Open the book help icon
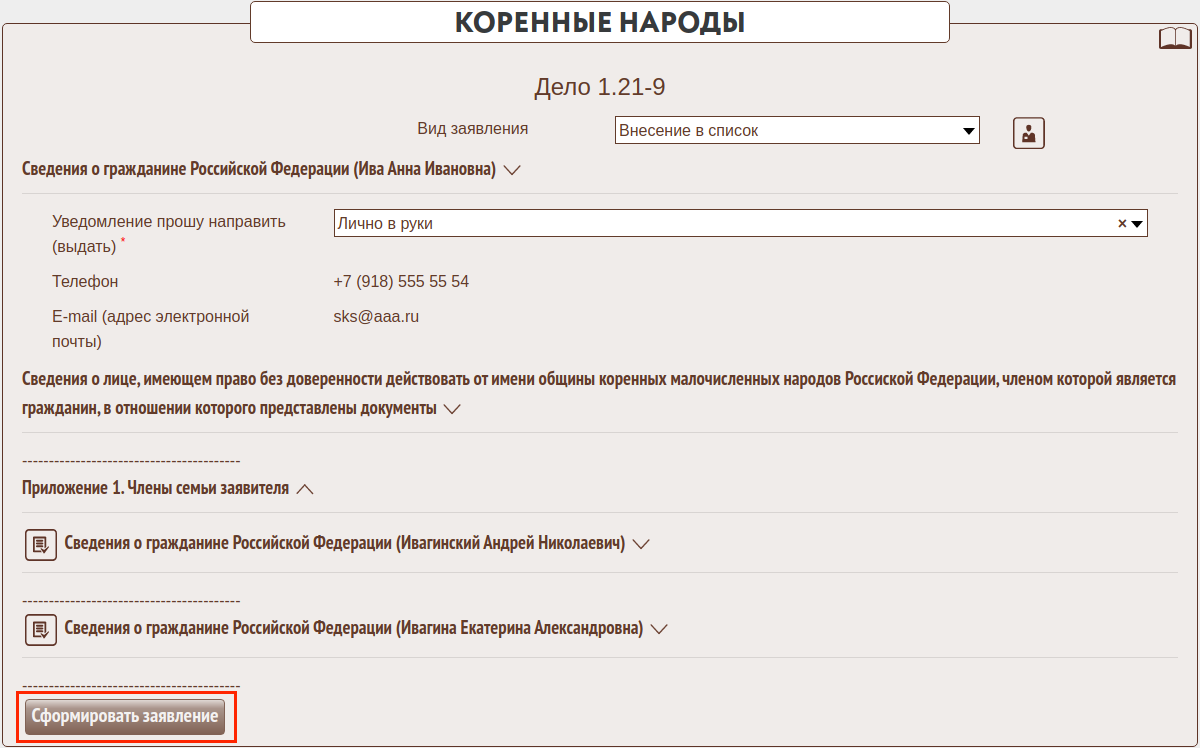The image size is (1200, 748). 1175,39
